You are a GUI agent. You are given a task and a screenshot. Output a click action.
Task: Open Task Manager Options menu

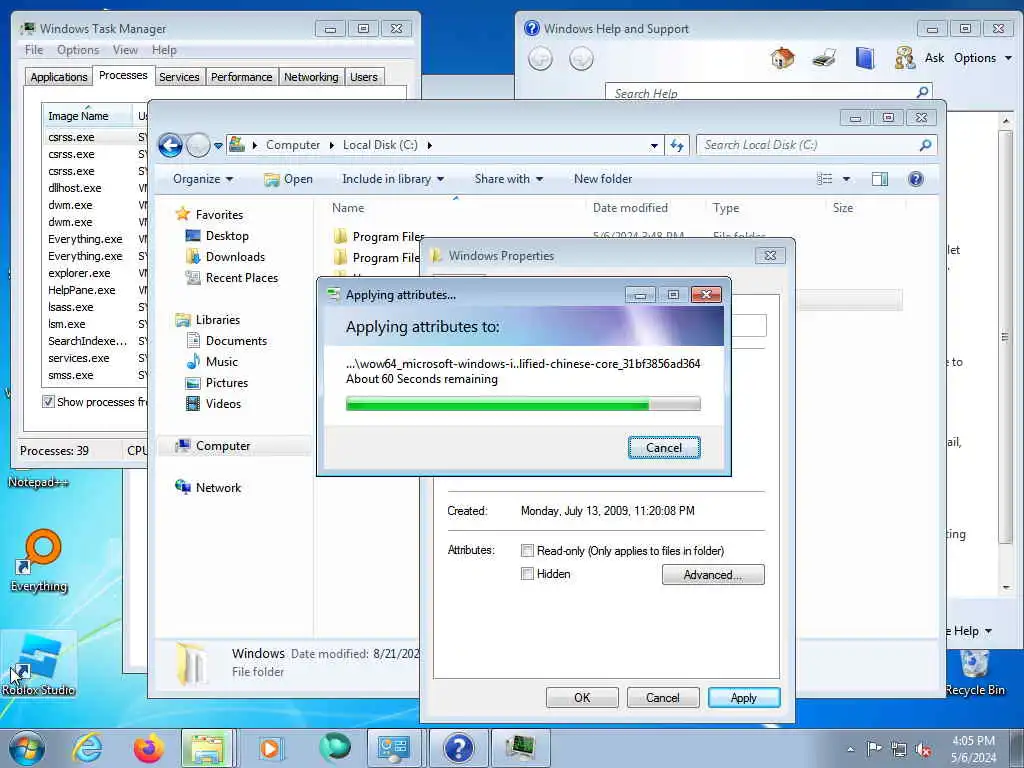tap(78, 50)
